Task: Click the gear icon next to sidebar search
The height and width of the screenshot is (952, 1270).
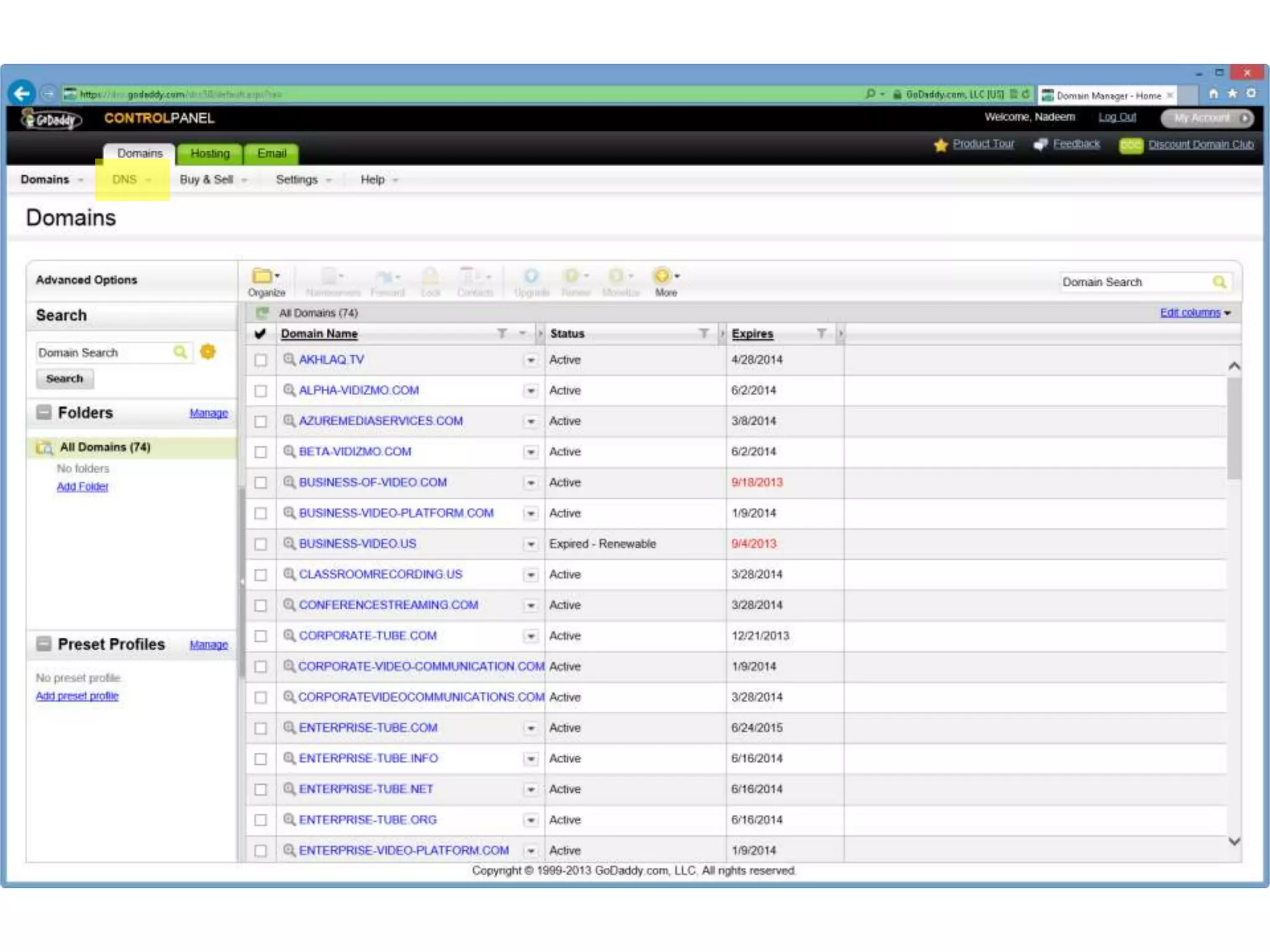Action: coord(208,352)
